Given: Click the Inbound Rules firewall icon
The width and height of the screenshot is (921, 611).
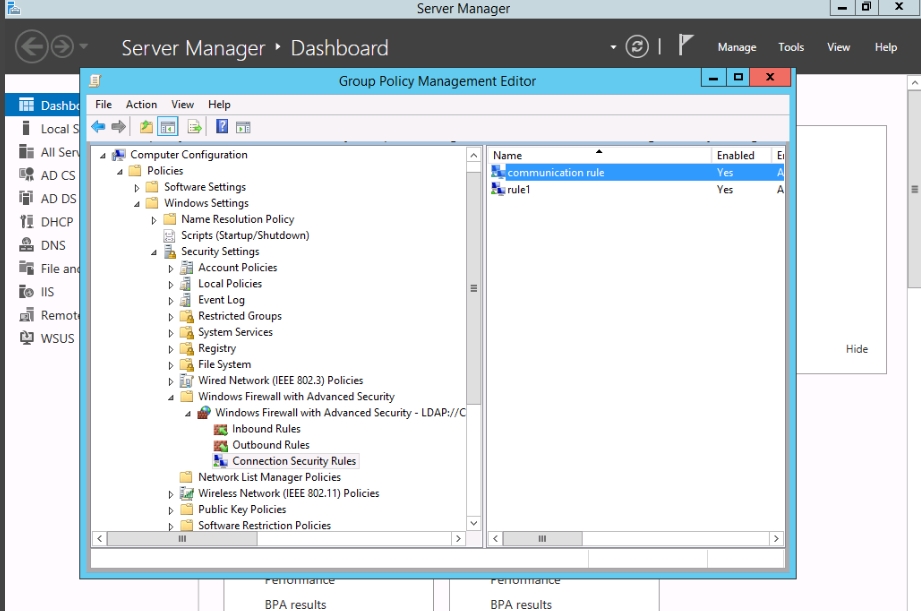Looking at the screenshot, I should [x=221, y=429].
